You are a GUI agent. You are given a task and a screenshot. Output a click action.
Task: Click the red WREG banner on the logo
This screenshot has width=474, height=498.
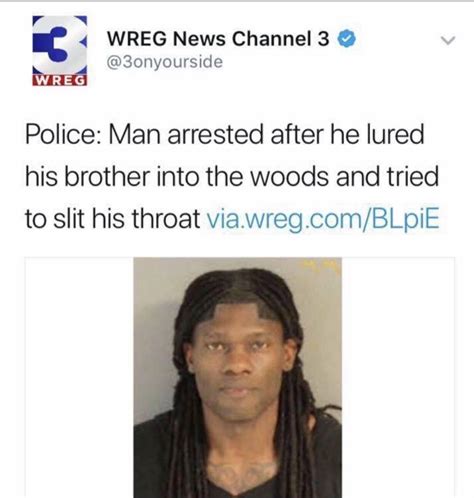tap(60, 80)
